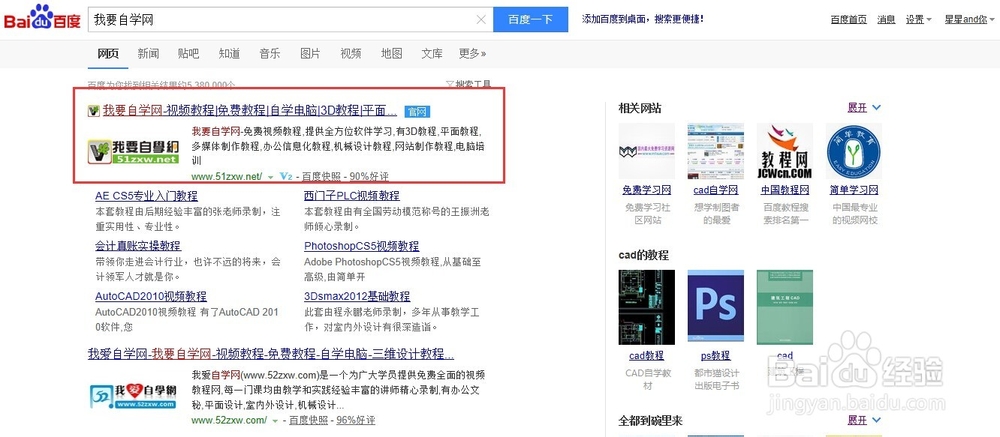Switch to the 视频 tab
This screenshot has width=1000, height=437.
(351, 54)
